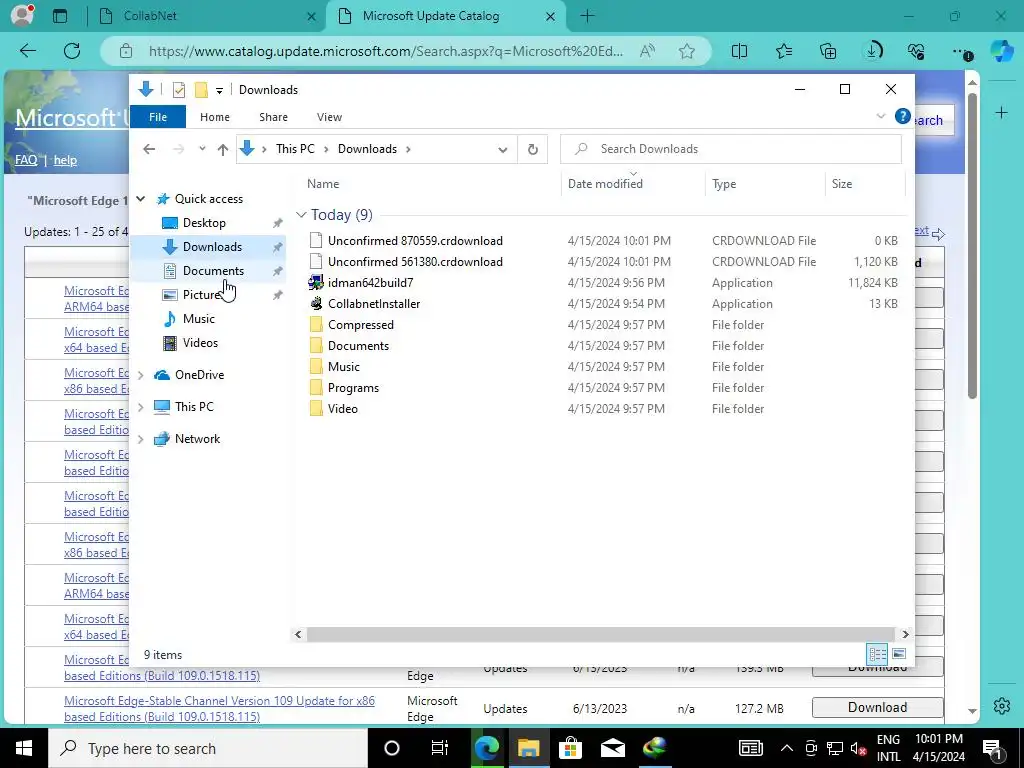
Task: Open Edge-Stable Version 109 x86 update link
Action: coord(219,709)
